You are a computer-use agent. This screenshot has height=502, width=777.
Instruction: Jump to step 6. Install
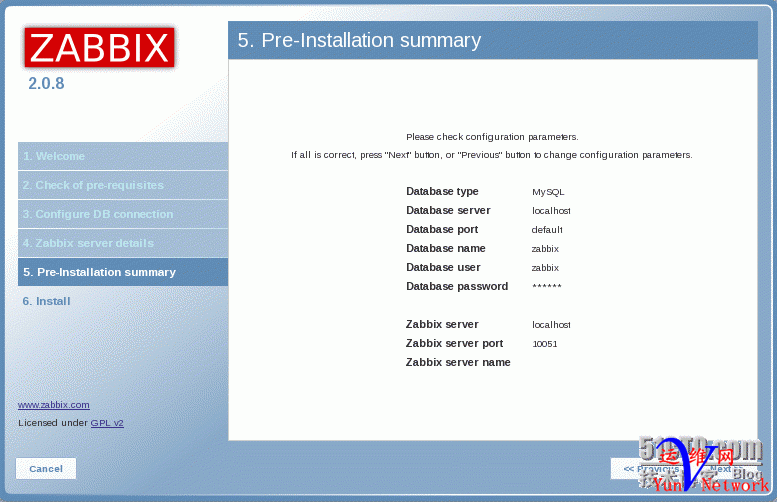point(123,301)
